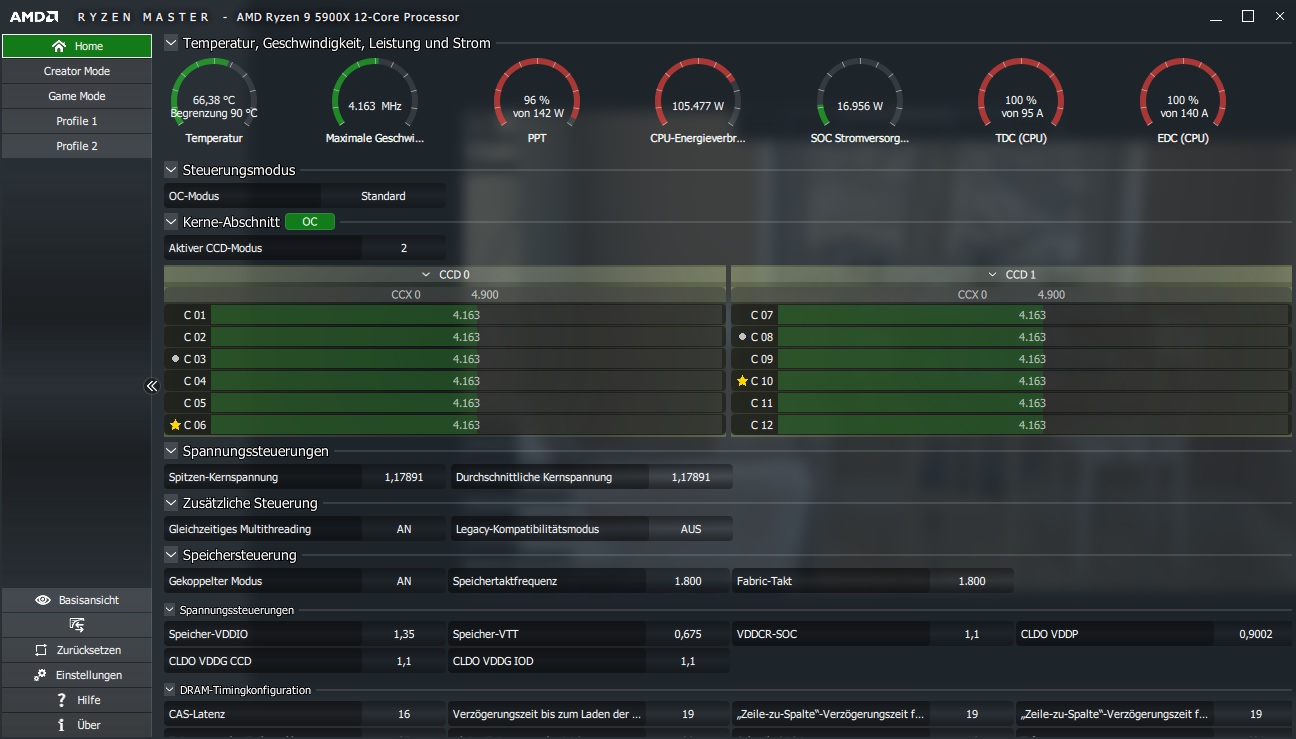The height and width of the screenshot is (739, 1296).
Task: Toggle Legacy-Kompatibilitätsmodus value AUS
Action: click(691, 529)
